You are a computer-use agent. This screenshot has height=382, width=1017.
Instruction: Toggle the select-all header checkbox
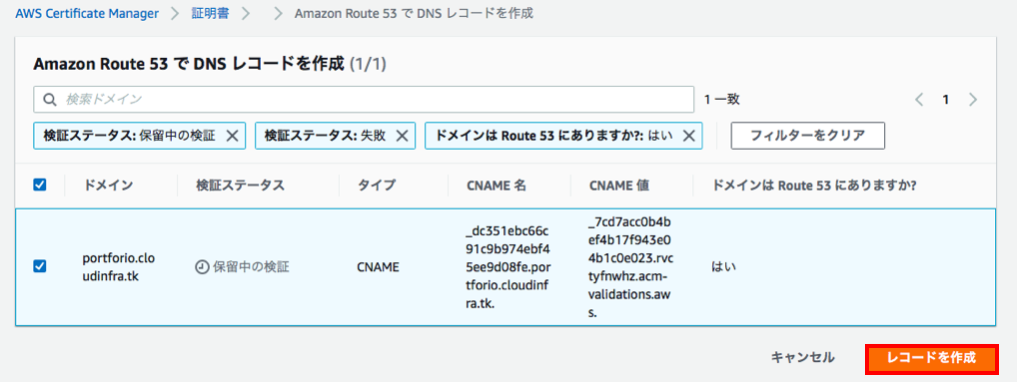pos(40,185)
